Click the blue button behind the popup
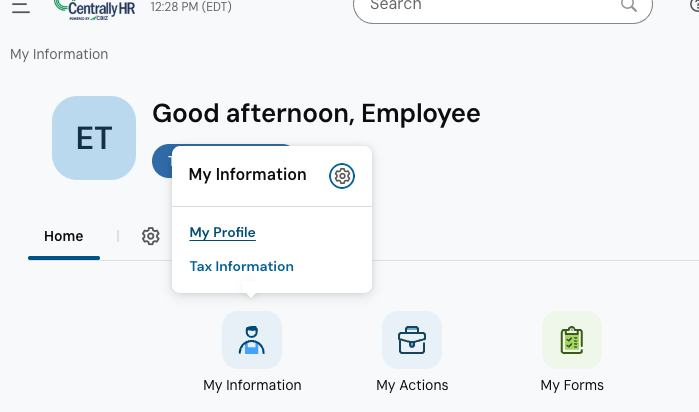The height and width of the screenshot is (412, 699). 161,160
